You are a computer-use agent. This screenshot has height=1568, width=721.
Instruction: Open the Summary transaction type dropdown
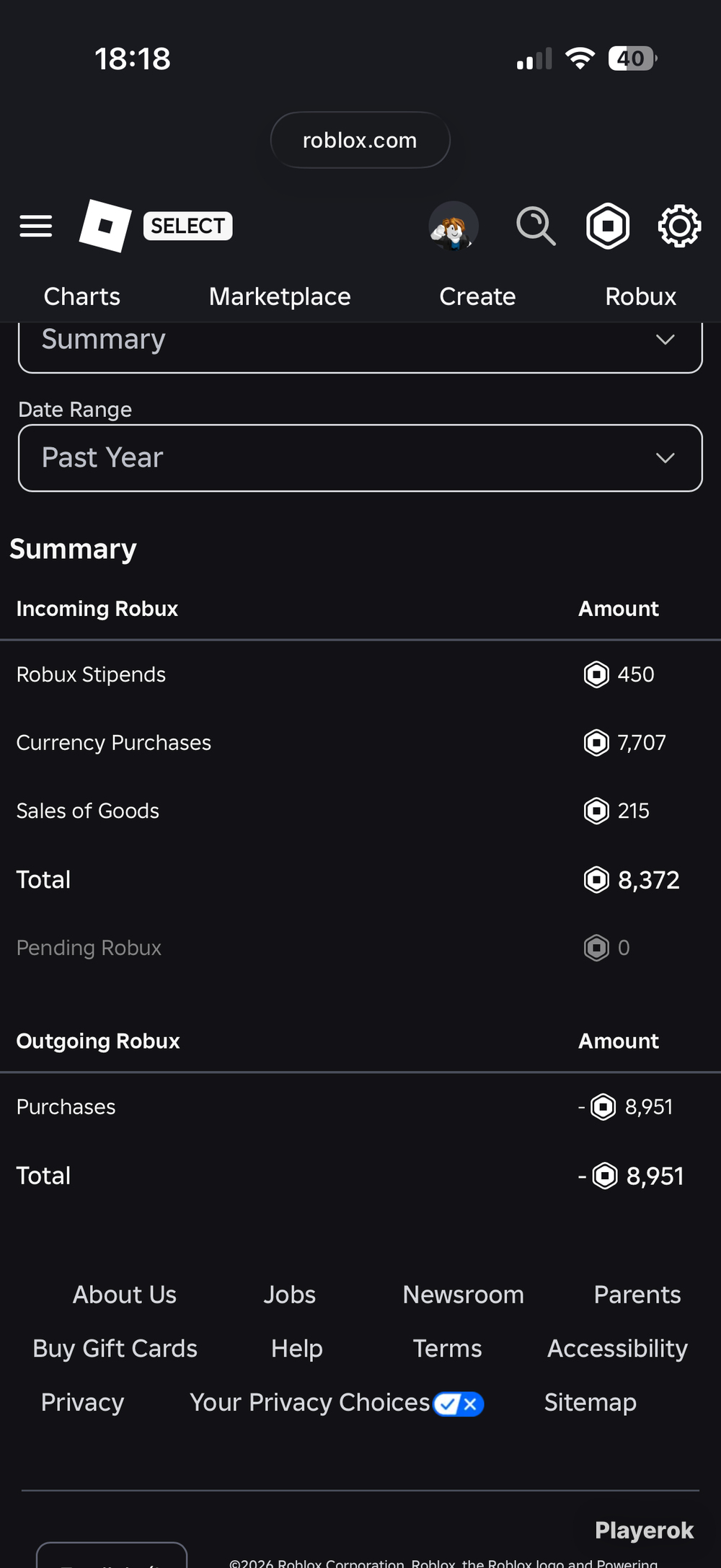click(360, 346)
